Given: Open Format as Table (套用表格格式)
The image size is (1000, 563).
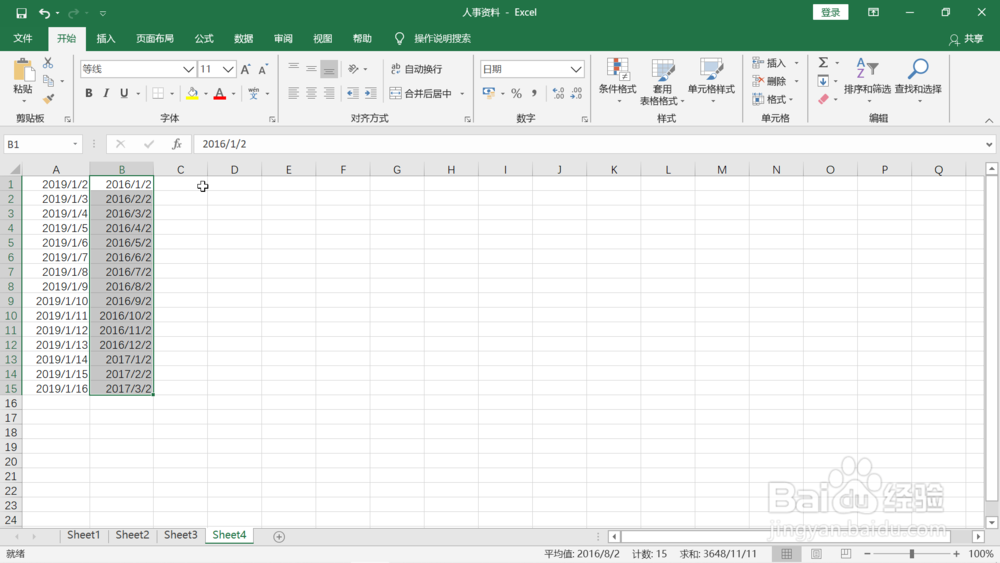Looking at the screenshot, I should [x=662, y=81].
